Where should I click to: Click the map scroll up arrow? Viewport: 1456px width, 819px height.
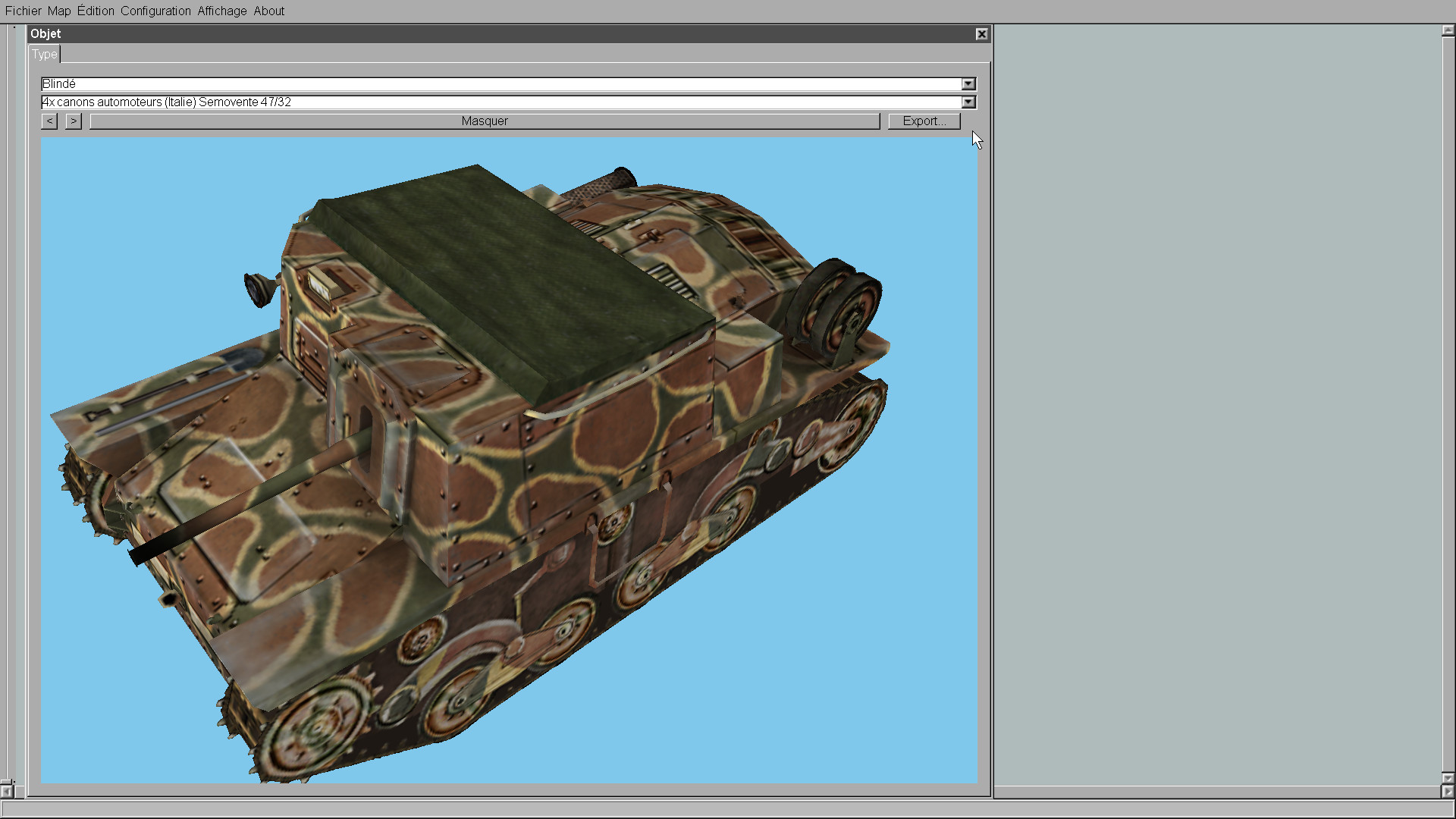click(1448, 31)
